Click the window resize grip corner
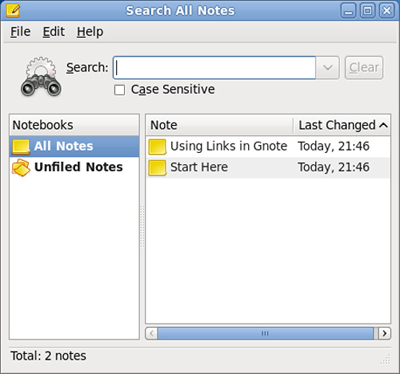 pos(386,360)
